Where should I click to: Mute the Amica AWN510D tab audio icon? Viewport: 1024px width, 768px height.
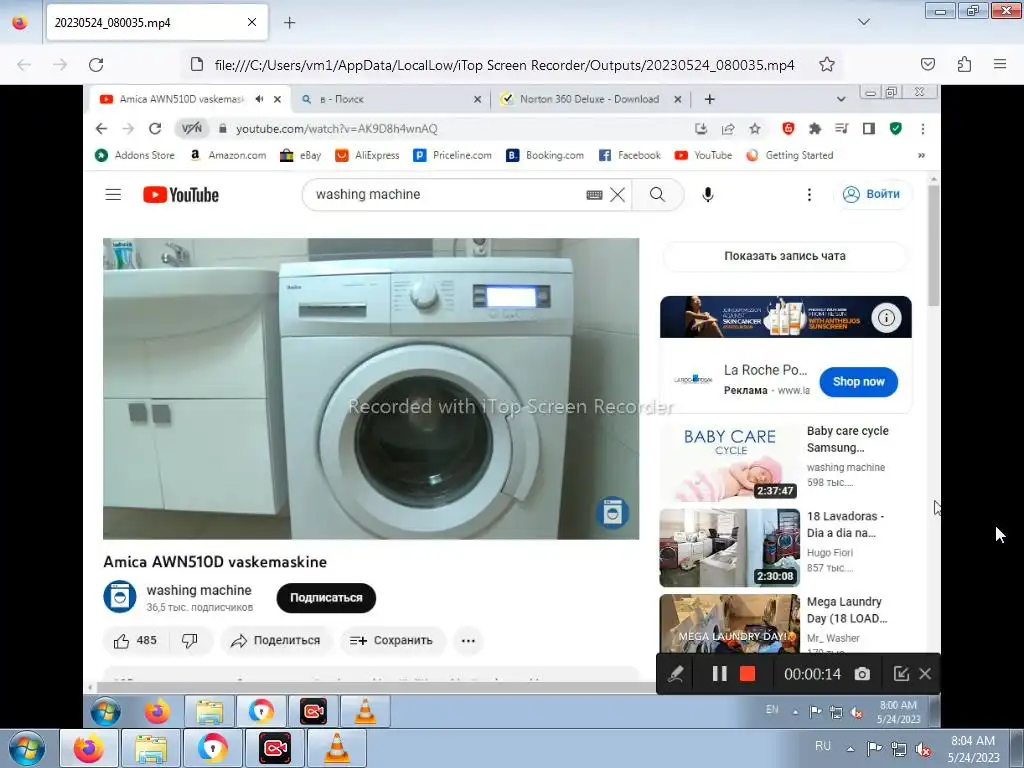pyautogui.click(x=259, y=99)
